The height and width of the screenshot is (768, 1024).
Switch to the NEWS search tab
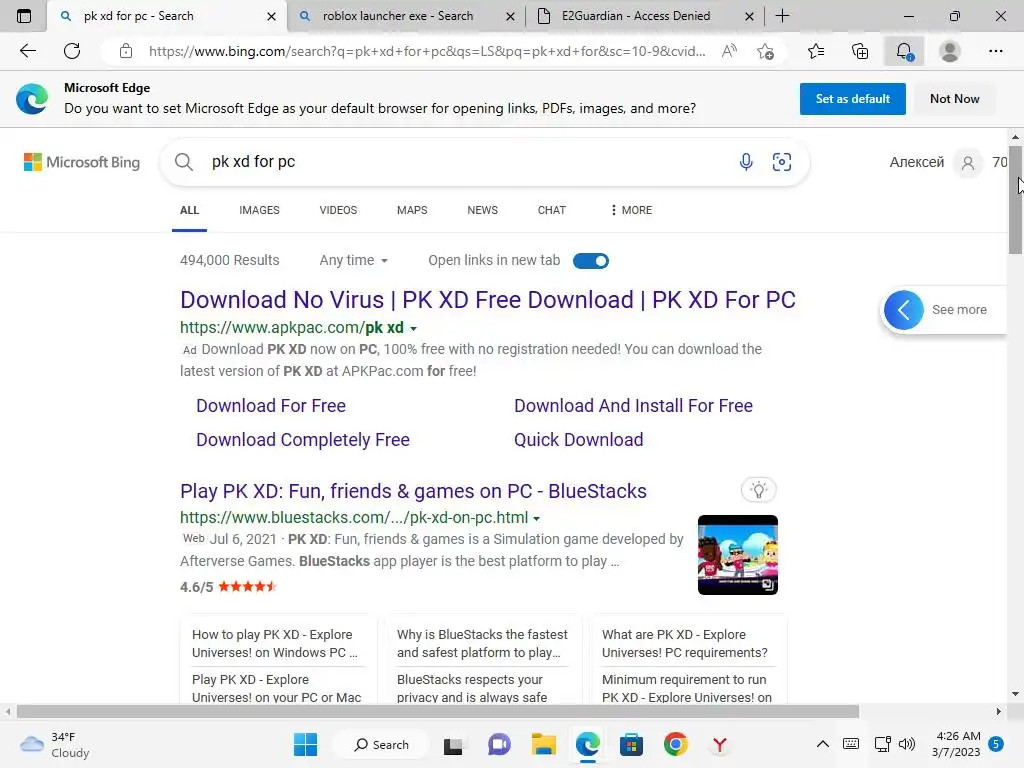pyautogui.click(x=483, y=210)
